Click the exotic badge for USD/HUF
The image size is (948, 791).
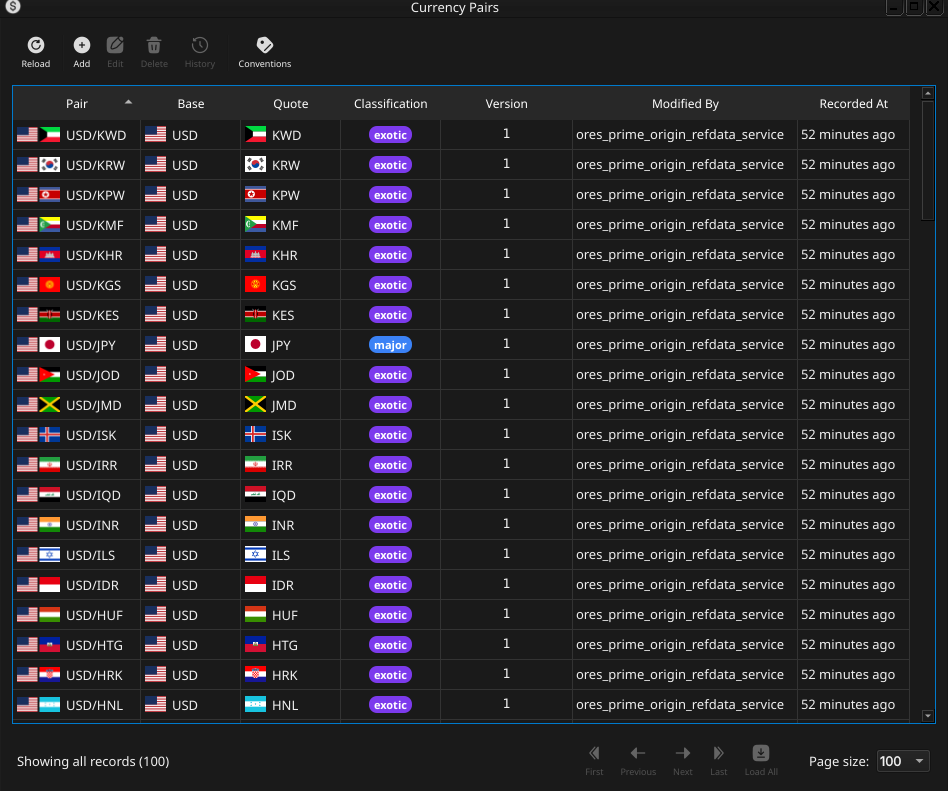(x=390, y=615)
